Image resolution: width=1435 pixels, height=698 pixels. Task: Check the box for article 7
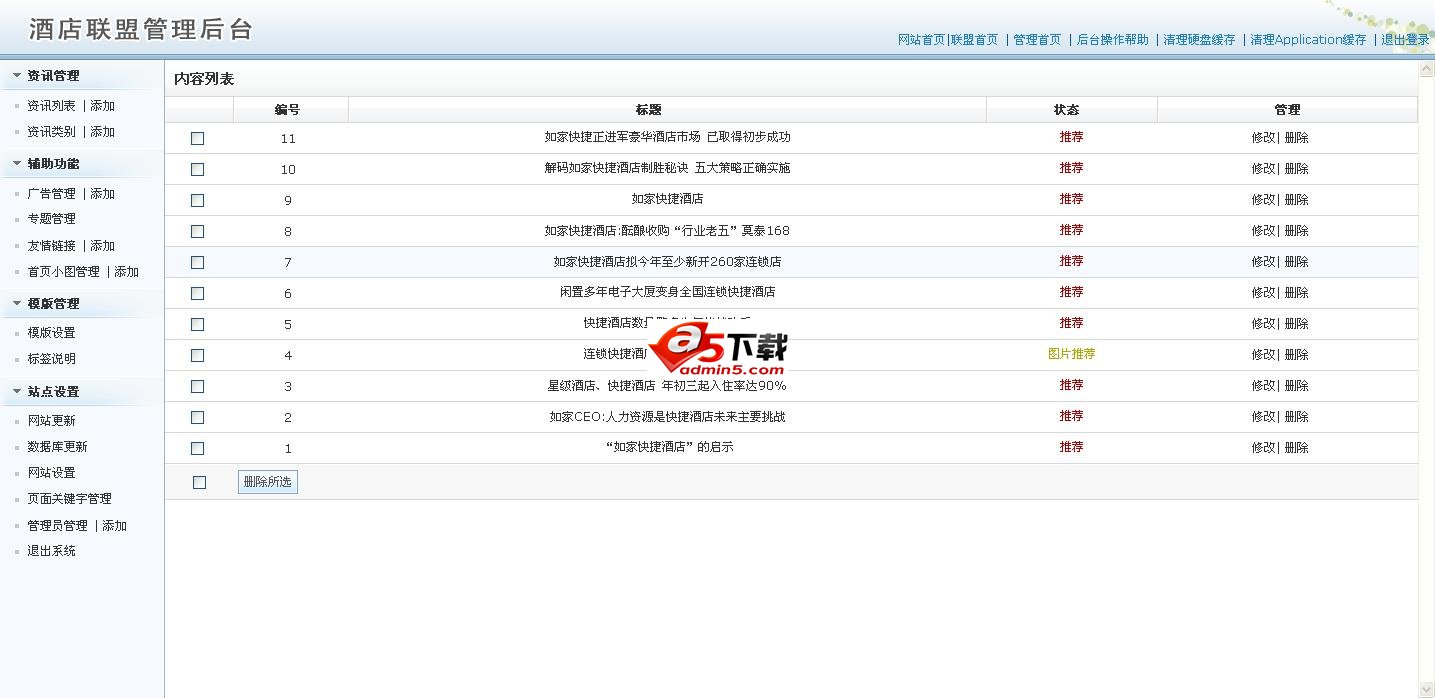197,262
